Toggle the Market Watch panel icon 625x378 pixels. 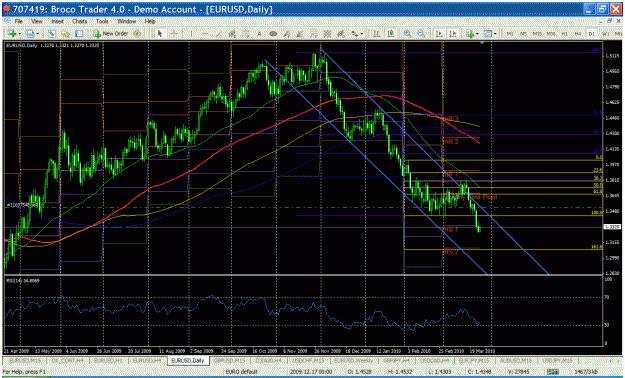[x=51, y=34]
